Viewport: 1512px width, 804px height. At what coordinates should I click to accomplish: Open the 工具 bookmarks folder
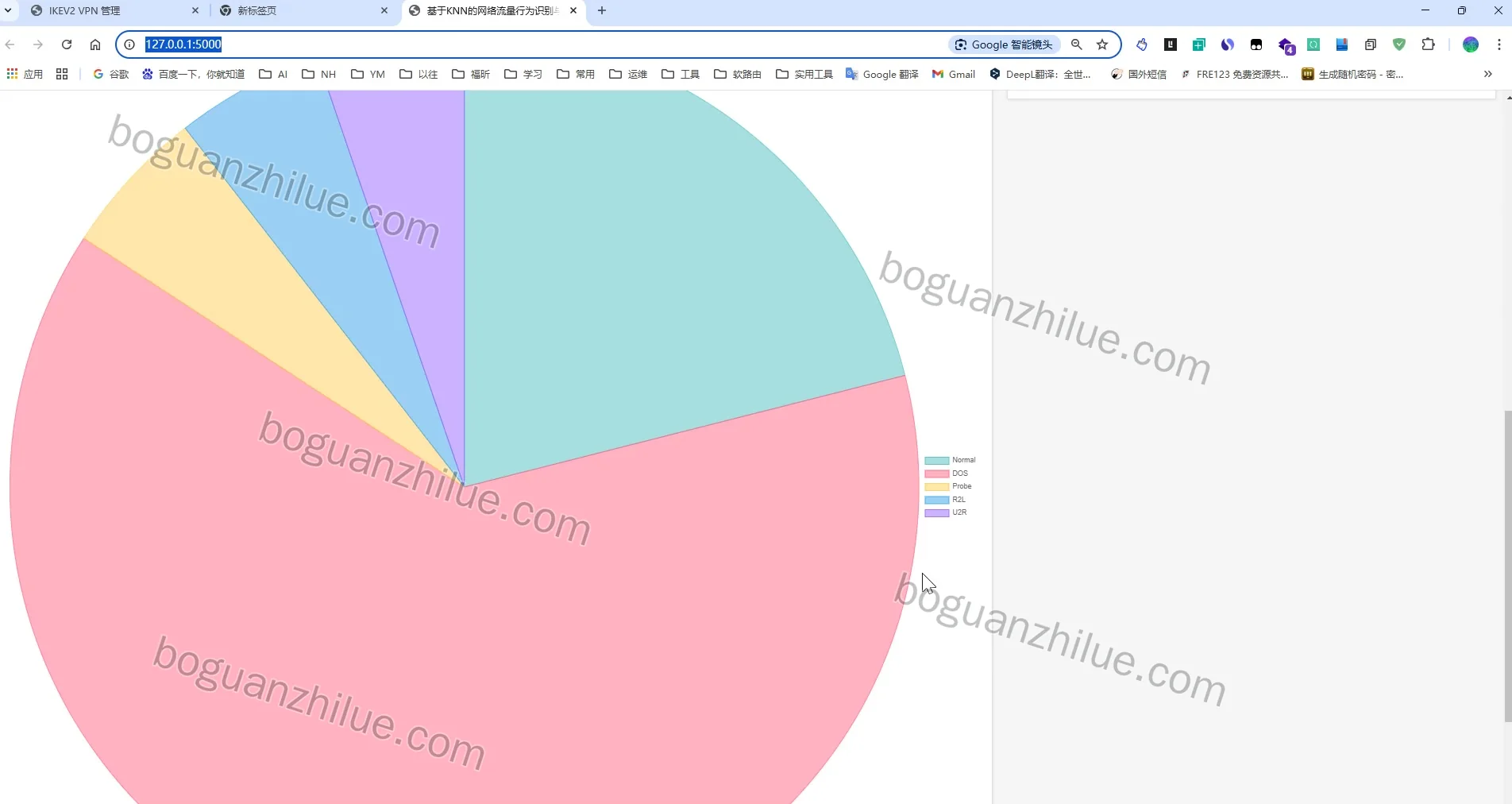(x=681, y=74)
